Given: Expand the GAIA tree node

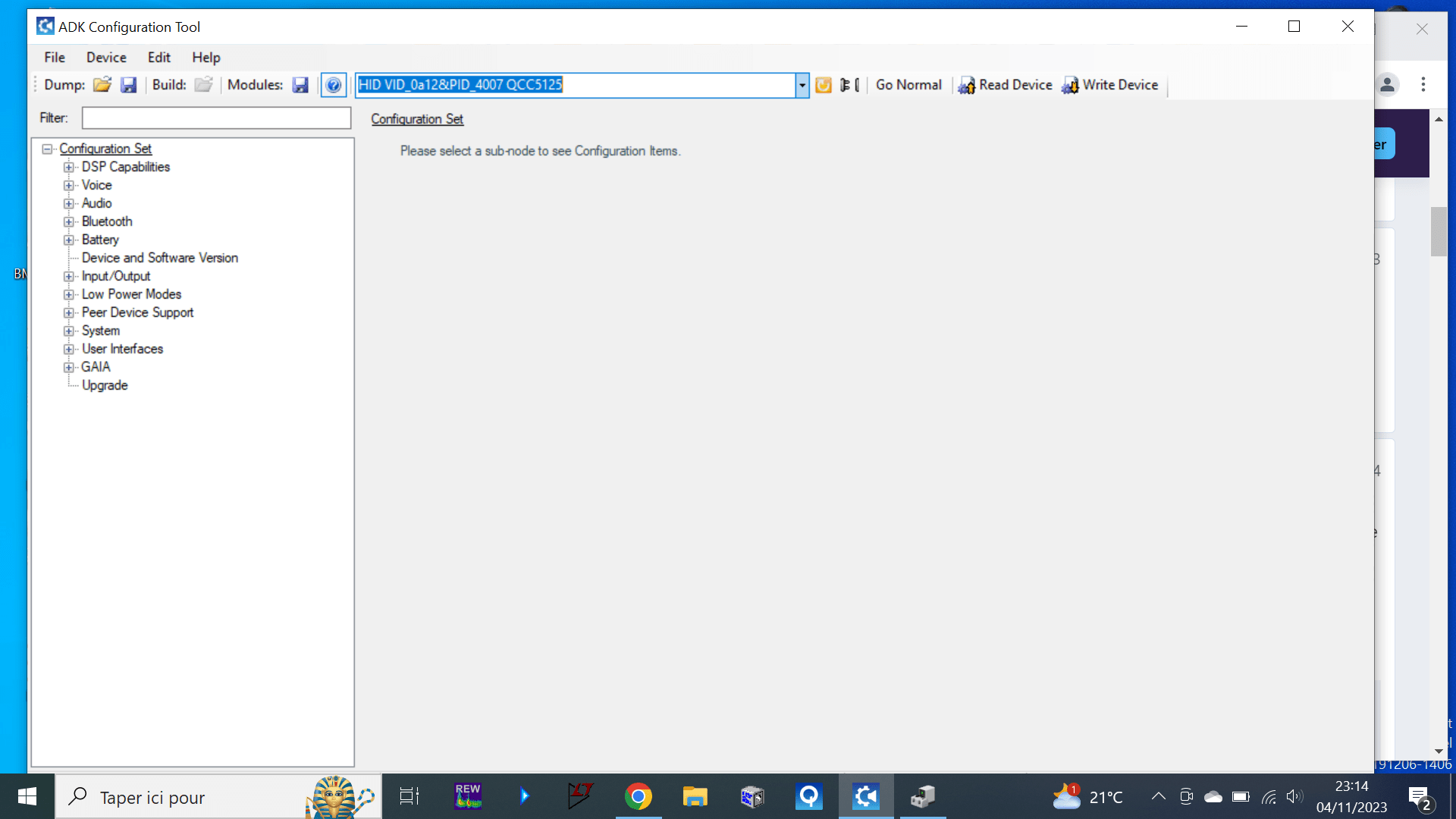Looking at the screenshot, I should click(x=69, y=367).
